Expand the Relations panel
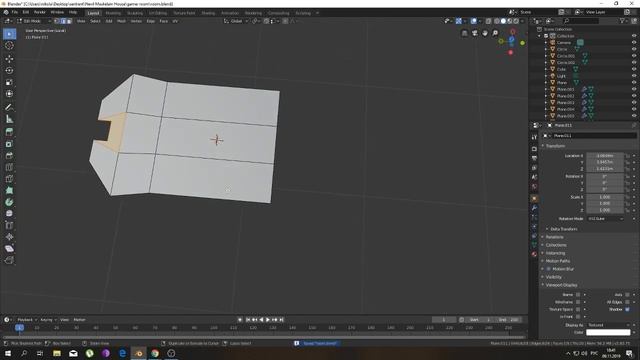This screenshot has height=360, width=640. pos(554,237)
